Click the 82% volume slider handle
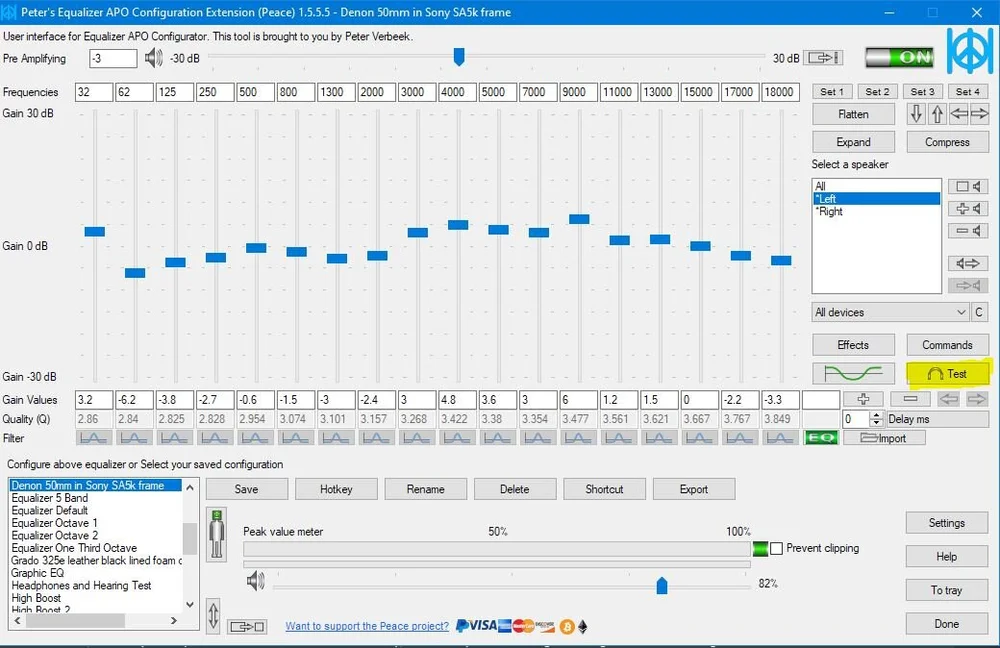This screenshot has width=1000, height=648. [x=662, y=585]
